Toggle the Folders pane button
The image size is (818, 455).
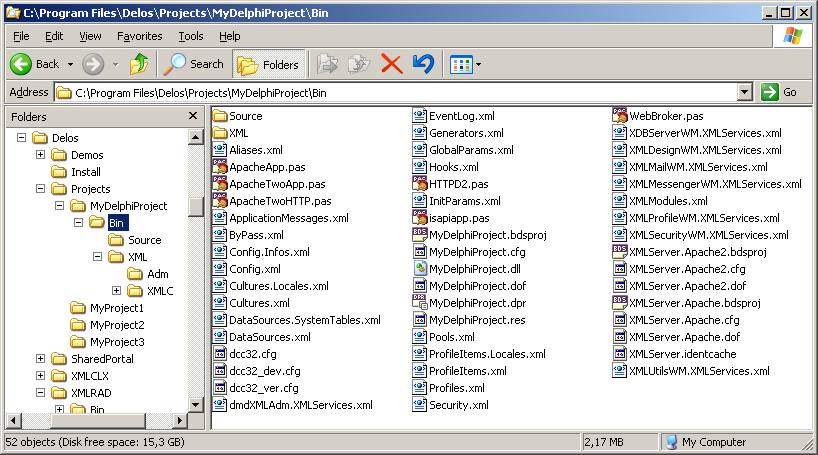tap(268, 64)
